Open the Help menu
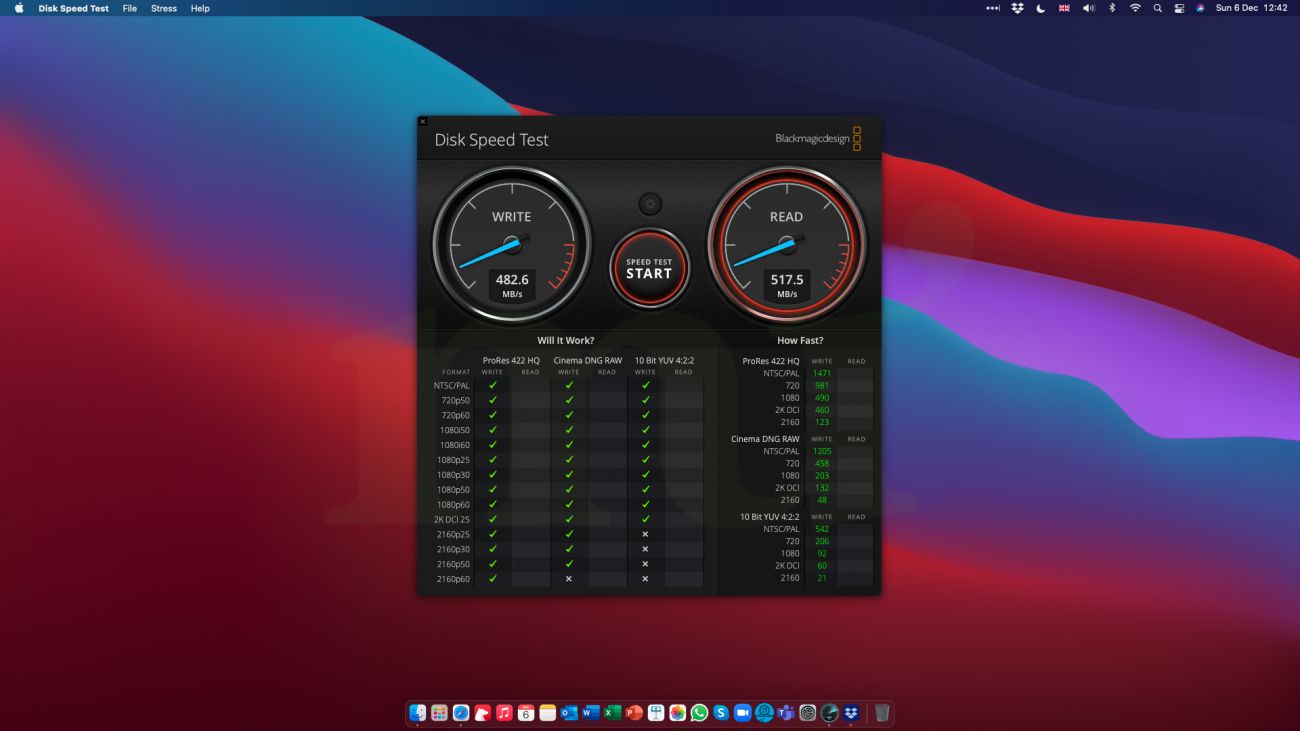 (x=200, y=8)
